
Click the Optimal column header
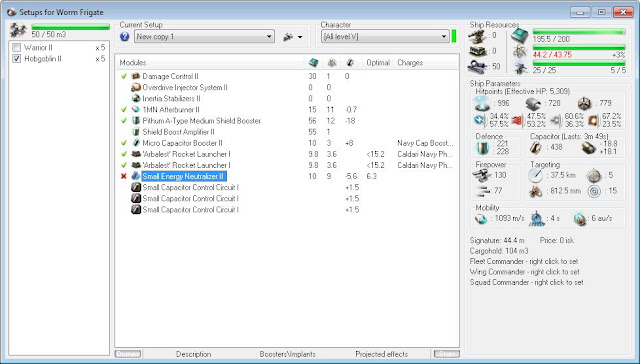point(378,63)
